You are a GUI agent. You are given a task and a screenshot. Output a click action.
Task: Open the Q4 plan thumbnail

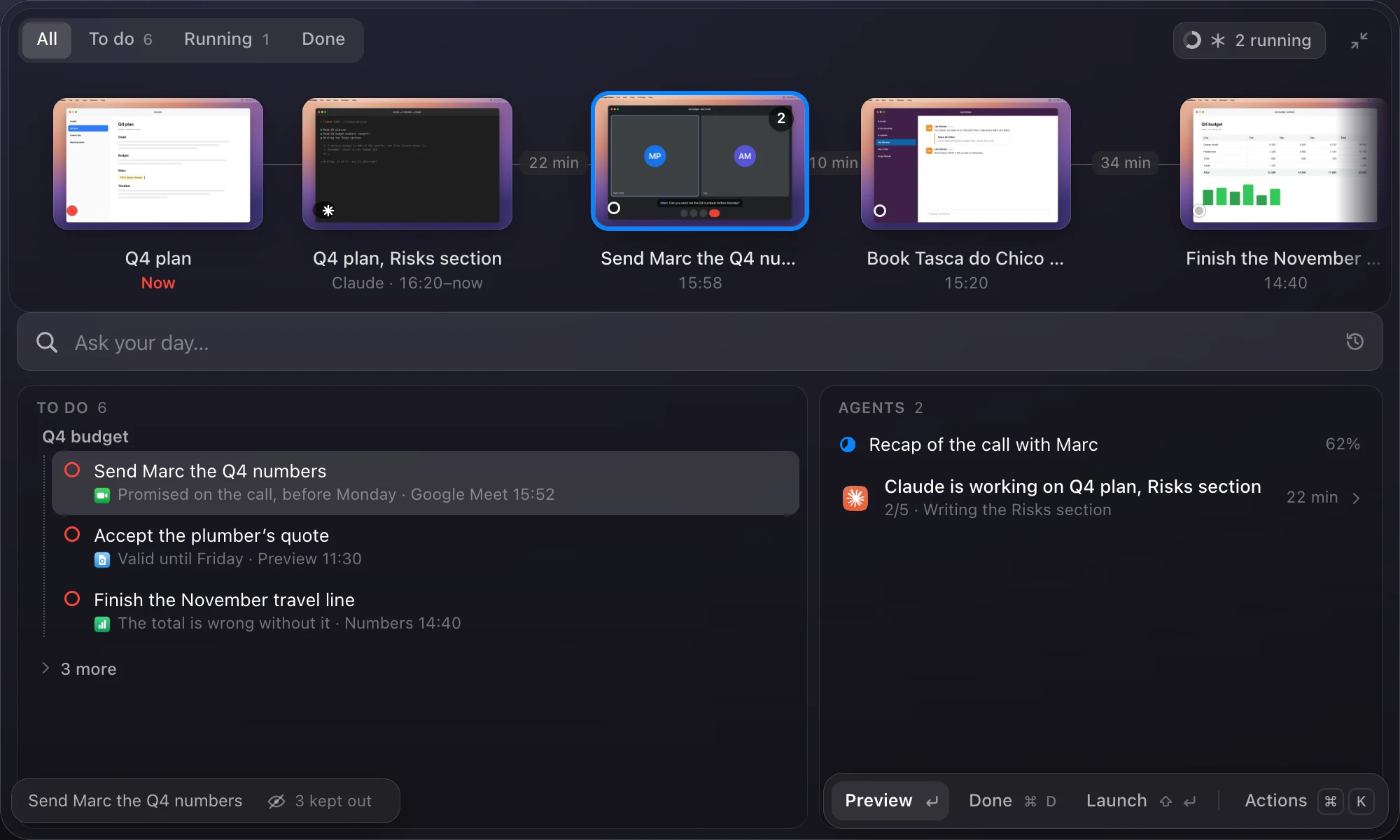[158, 164]
